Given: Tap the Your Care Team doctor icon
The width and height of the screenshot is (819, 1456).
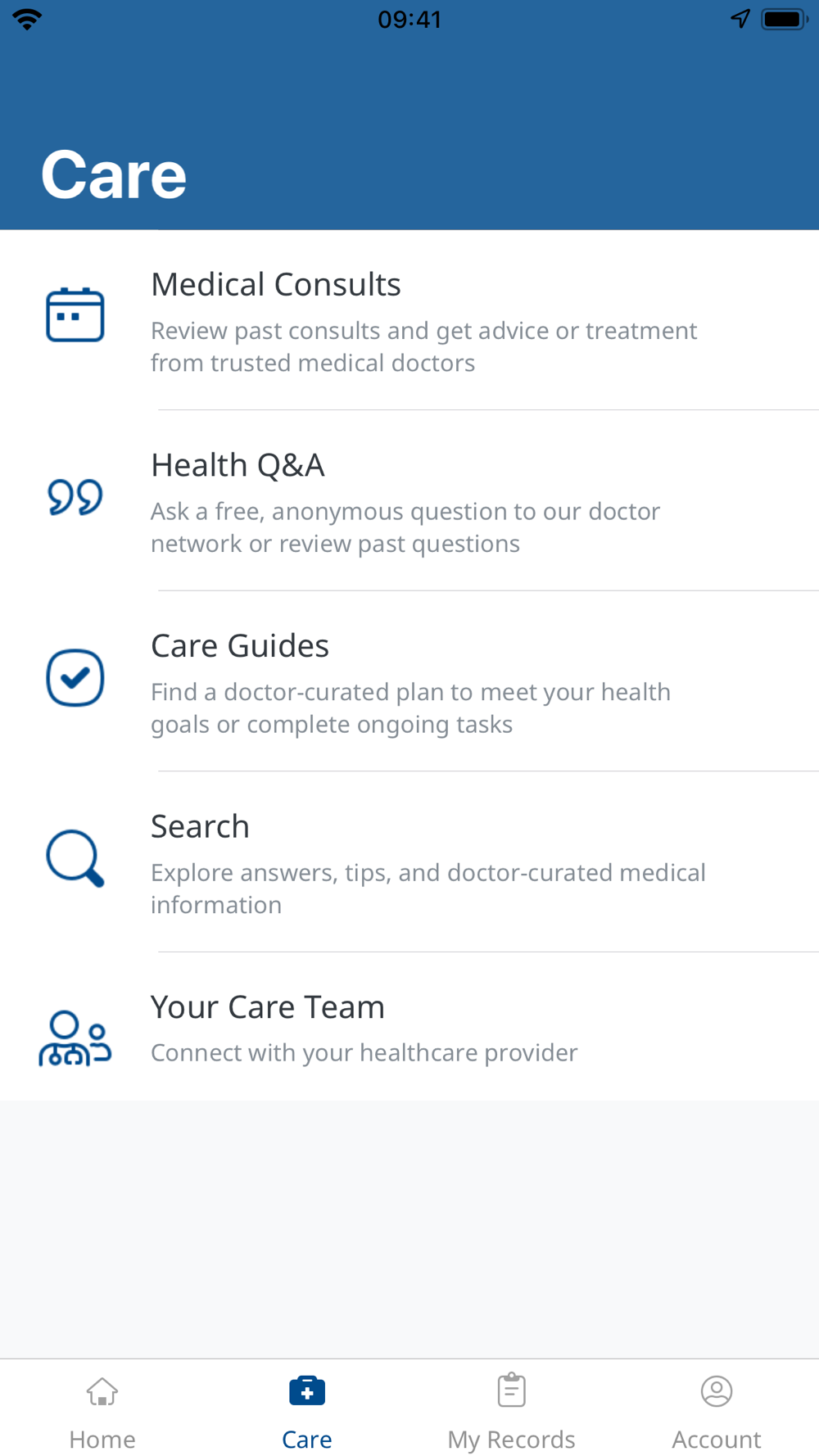Looking at the screenshot, I should 75,1038.
